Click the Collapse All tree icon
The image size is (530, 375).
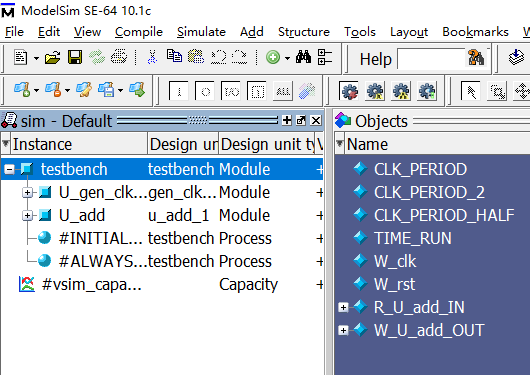click(325, 57)
